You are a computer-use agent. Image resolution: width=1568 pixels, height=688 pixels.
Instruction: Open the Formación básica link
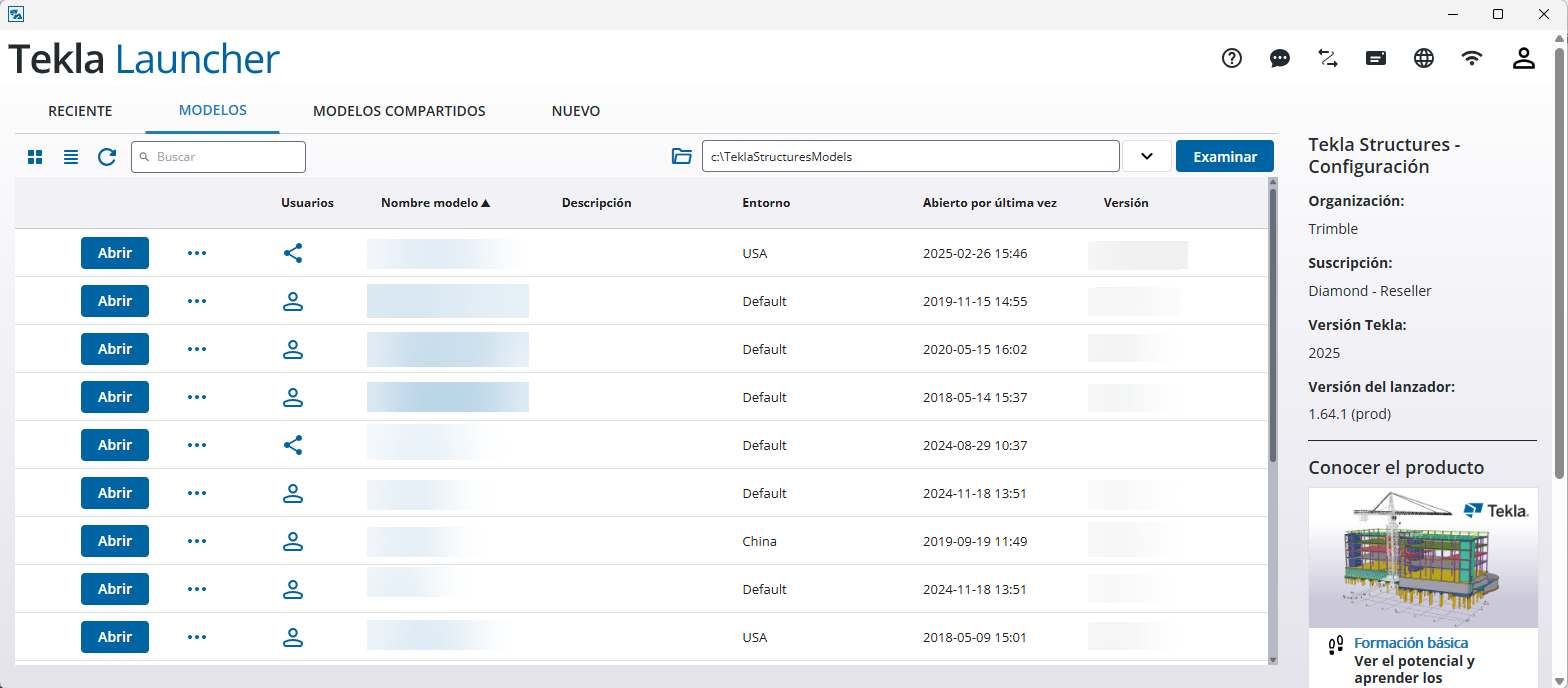[1411, 643]
